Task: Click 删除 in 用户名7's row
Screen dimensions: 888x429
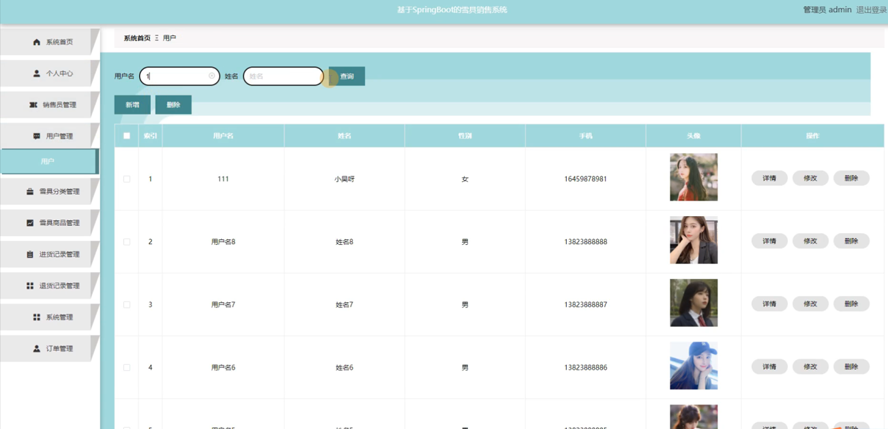Action: coord(851,304)
